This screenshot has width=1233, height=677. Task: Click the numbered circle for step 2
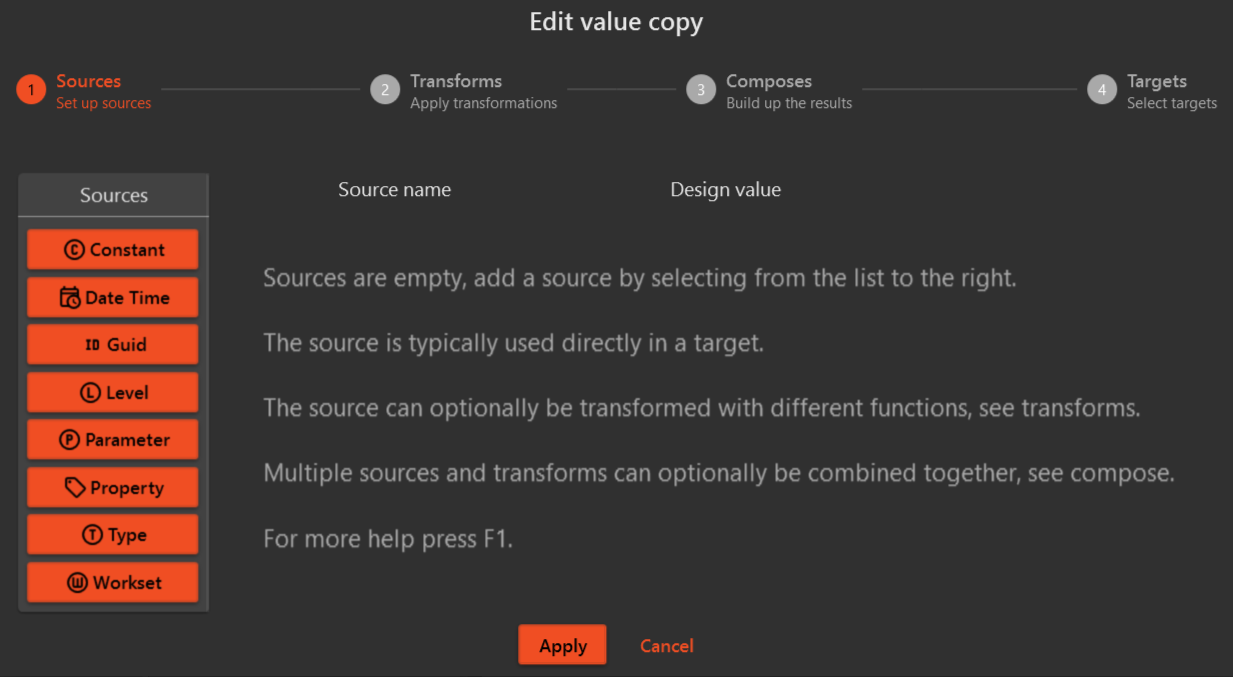click(x=385, y=90)
